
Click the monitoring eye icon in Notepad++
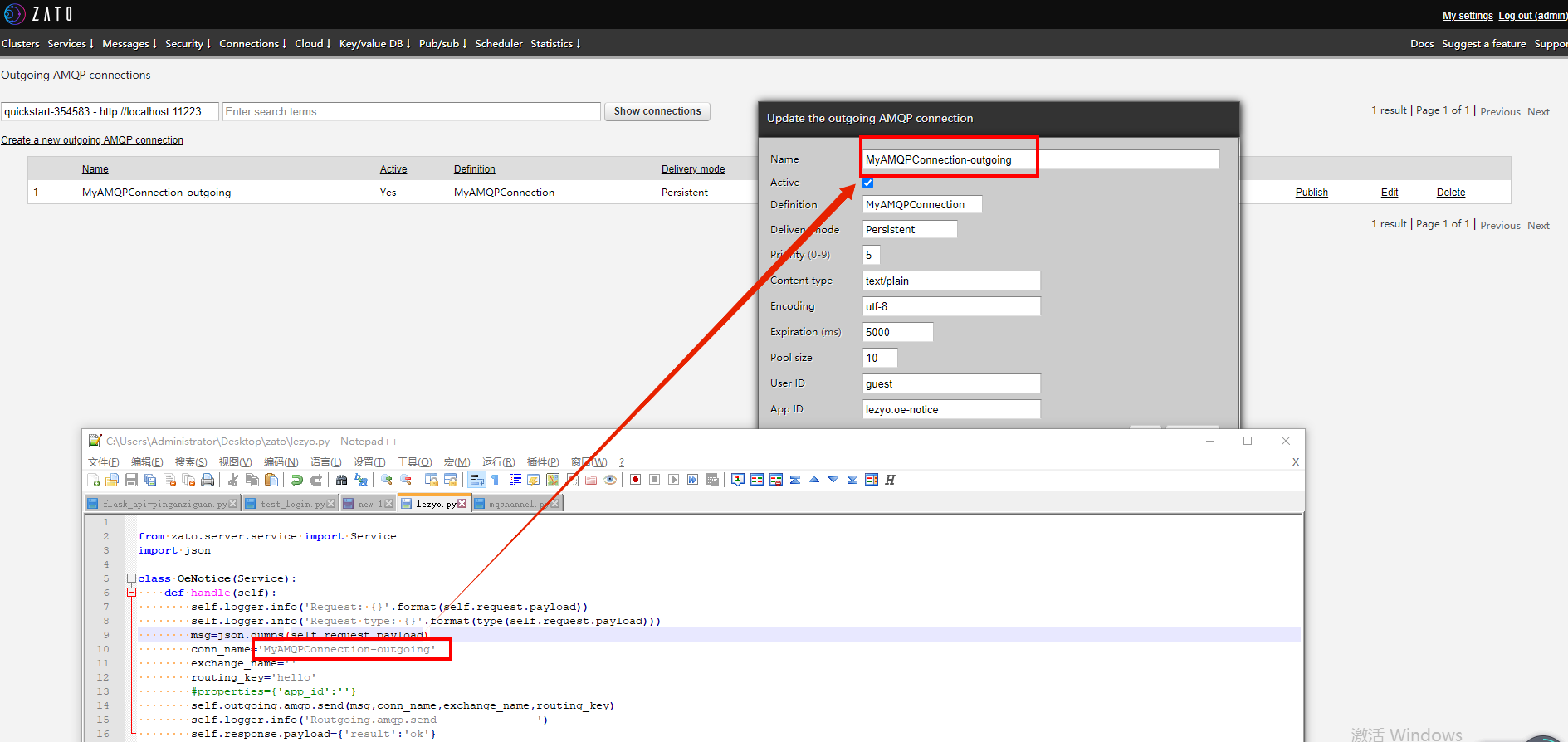tap(610, 480)
